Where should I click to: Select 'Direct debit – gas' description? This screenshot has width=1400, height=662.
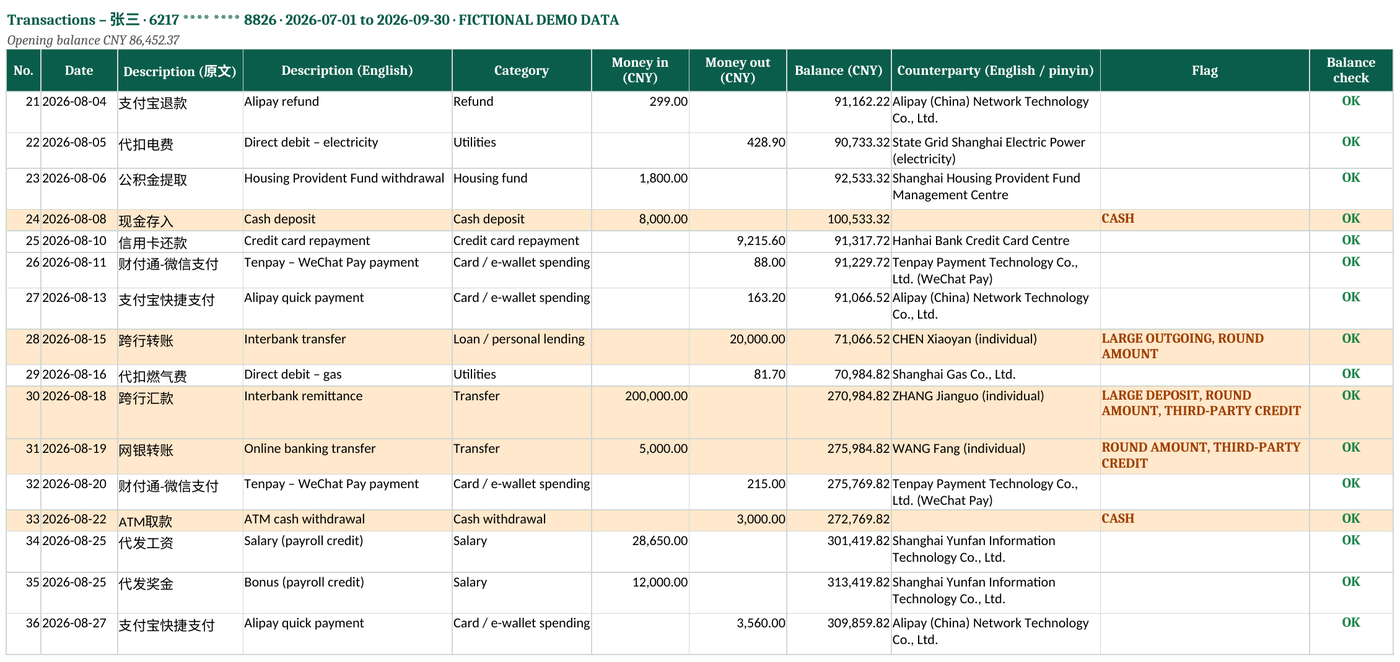pos(347,375)
